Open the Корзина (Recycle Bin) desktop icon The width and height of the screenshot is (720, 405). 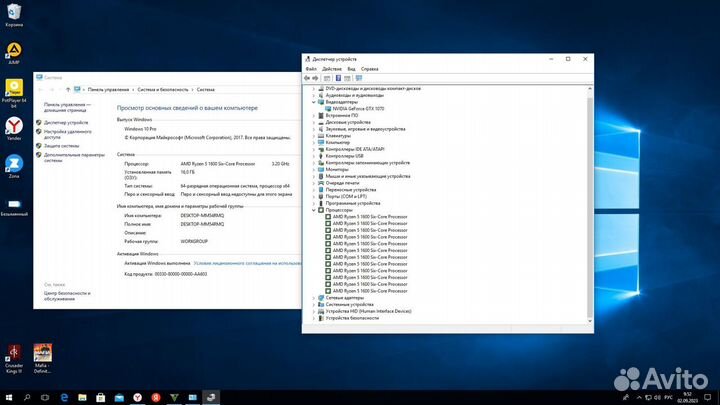(14, 11)
